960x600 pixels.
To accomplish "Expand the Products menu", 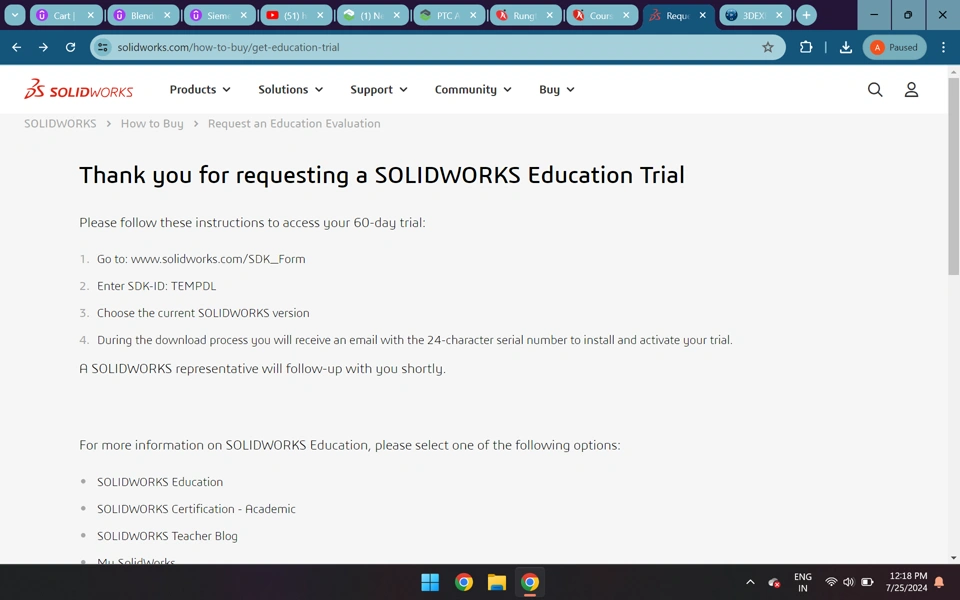I will pyautogui.click(x=200, y=89).
